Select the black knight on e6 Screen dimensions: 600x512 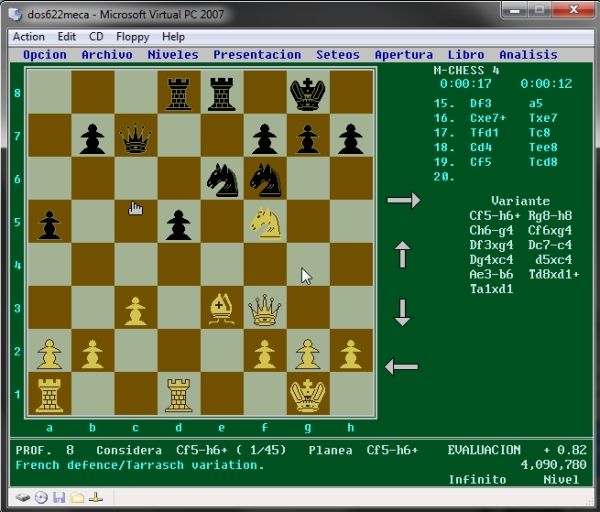[222, 180]
